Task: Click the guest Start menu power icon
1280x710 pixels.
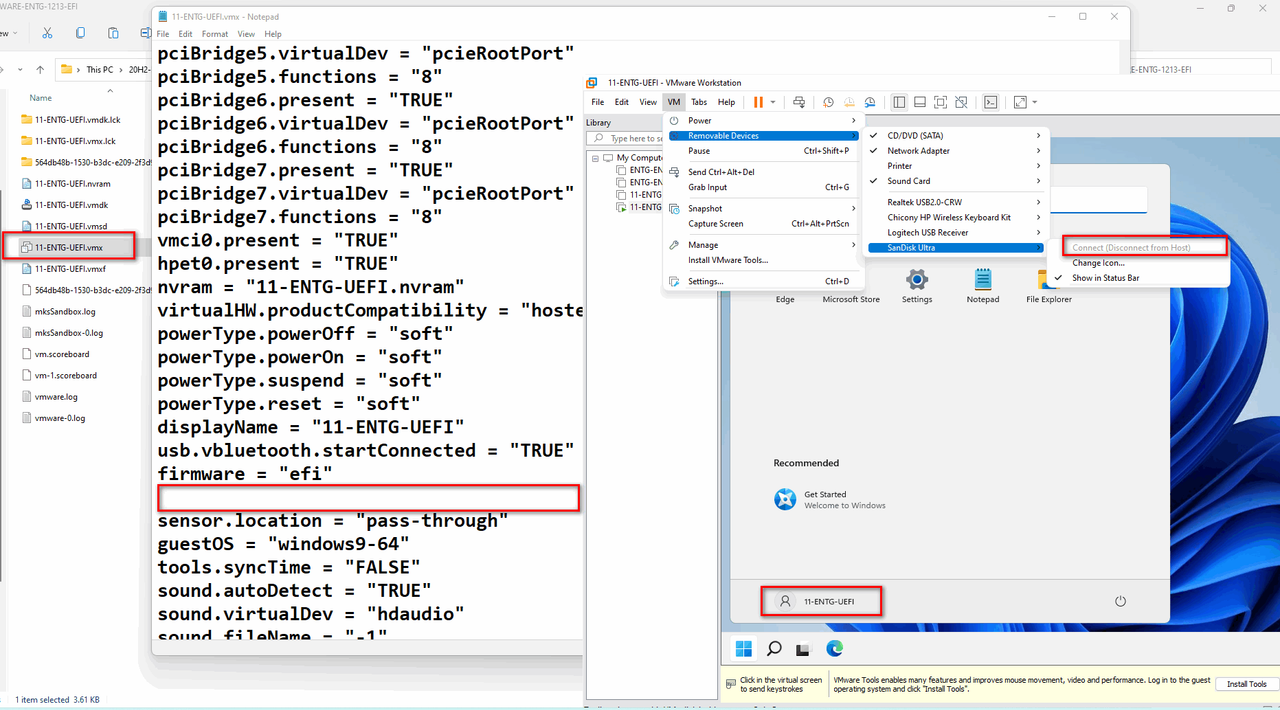Action: pos(1120,601)
